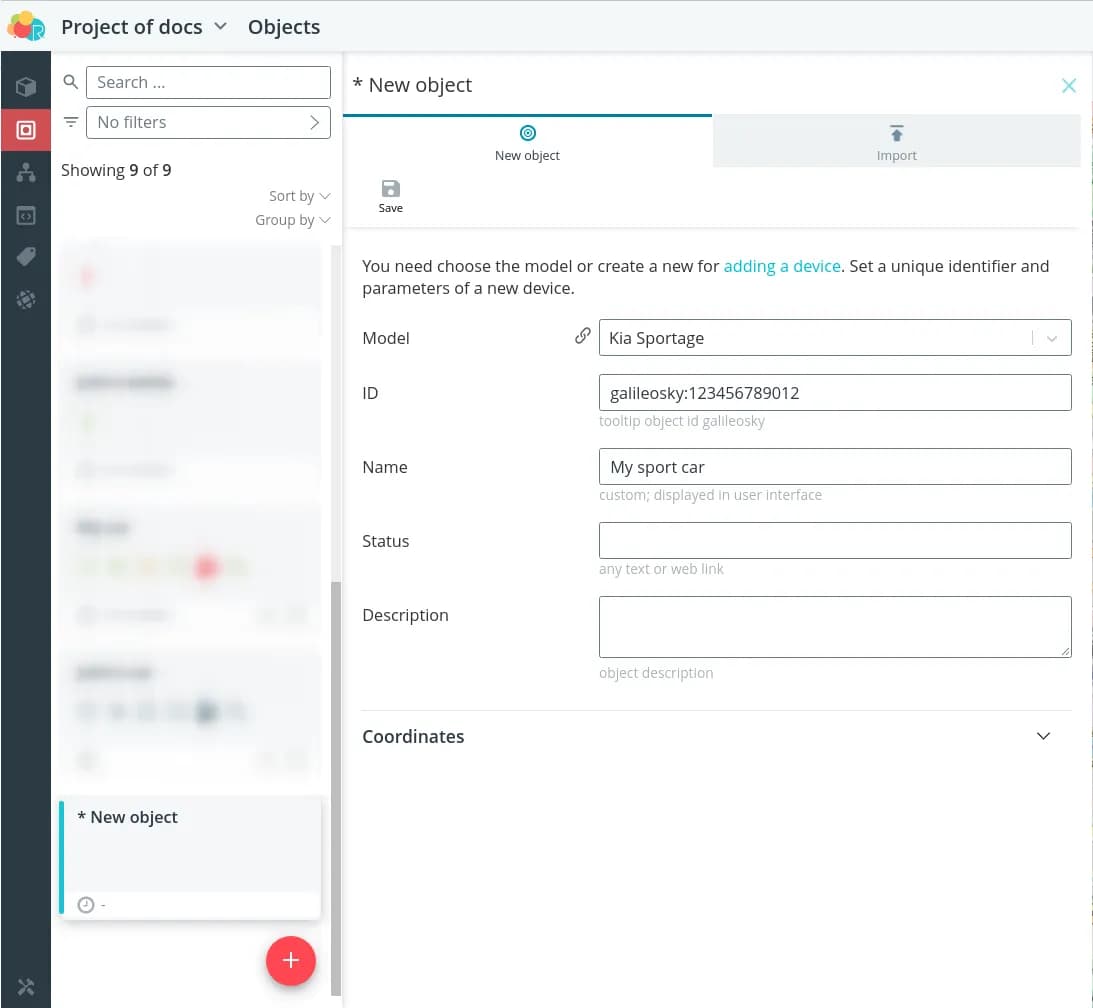The width and height of the screenshot is (1093, 1008).
Task: Select the New object tab
Action: point(527,142)
